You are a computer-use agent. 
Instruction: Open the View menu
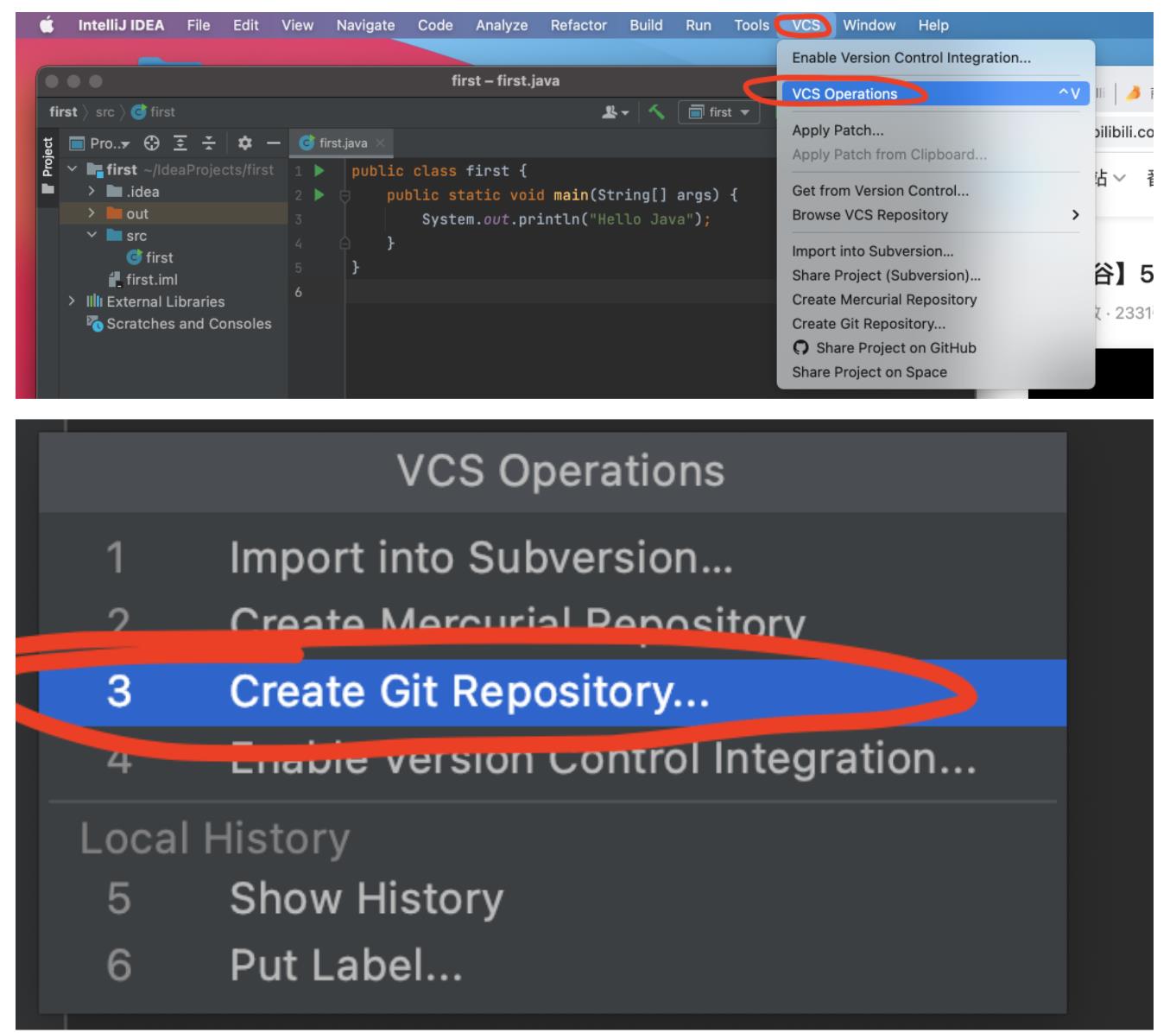click(297, 25)
